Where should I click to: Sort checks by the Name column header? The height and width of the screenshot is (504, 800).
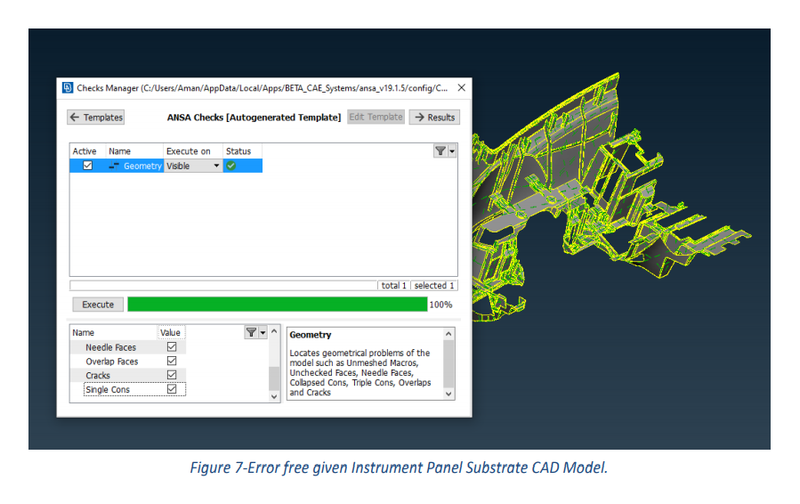click(x=120, y=151)
